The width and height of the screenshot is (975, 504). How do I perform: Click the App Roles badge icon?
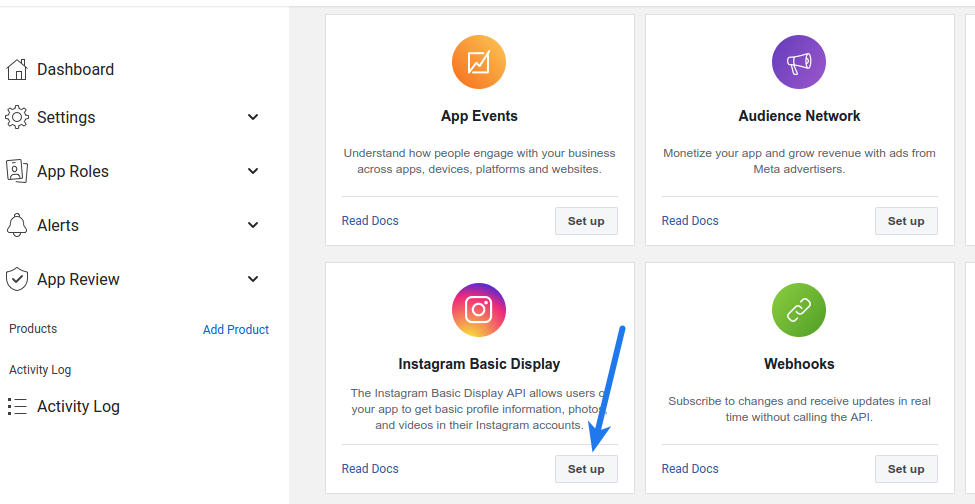tap(17, 171)
